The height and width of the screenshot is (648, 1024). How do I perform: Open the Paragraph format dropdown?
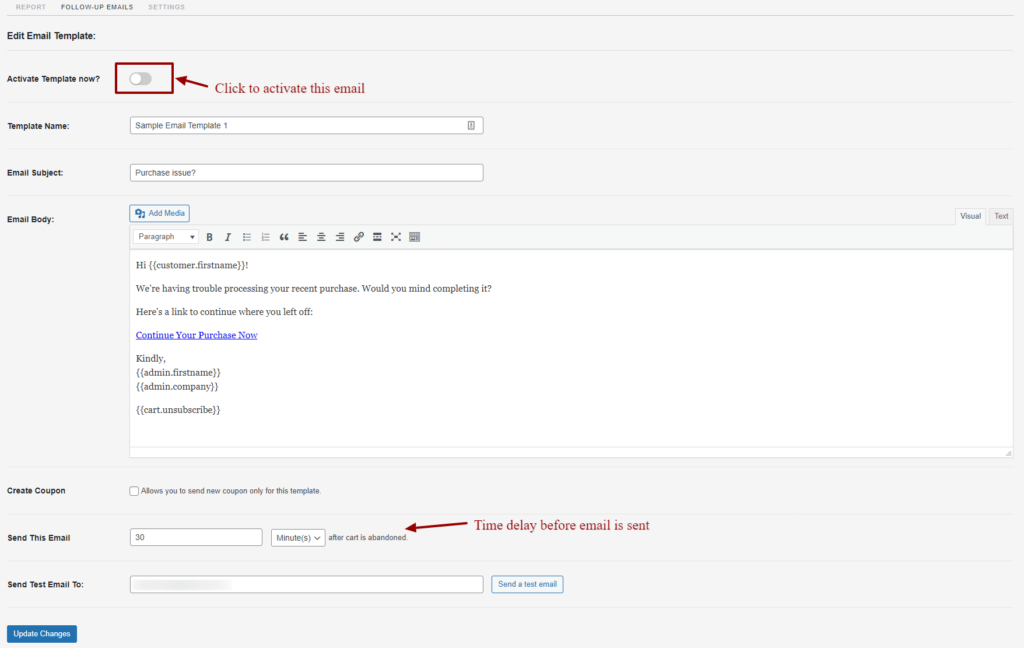point(166,237)
